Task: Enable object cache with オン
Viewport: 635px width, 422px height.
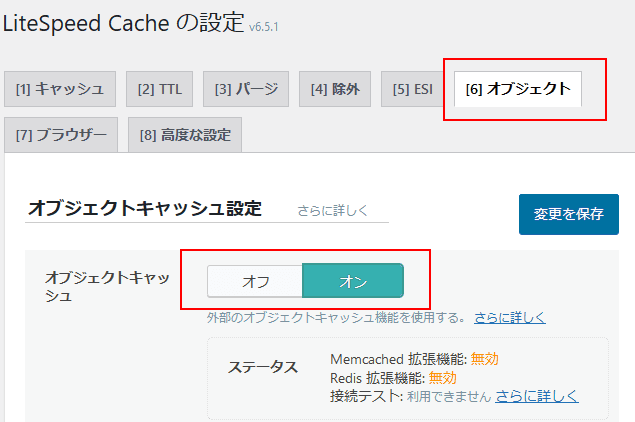Action: (x=353, y=281)
